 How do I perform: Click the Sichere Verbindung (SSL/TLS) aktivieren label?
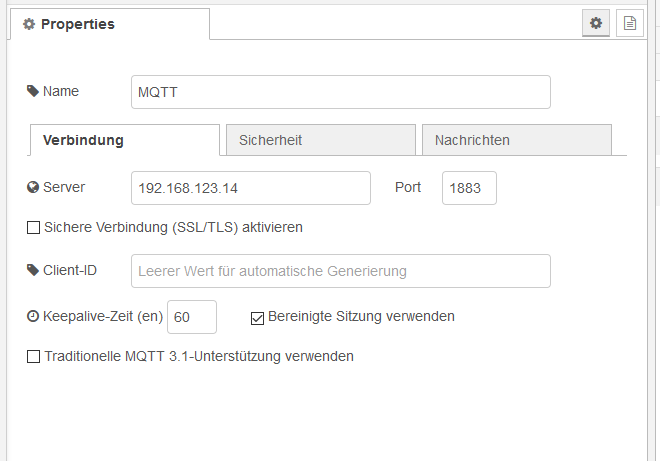[173, 227]
